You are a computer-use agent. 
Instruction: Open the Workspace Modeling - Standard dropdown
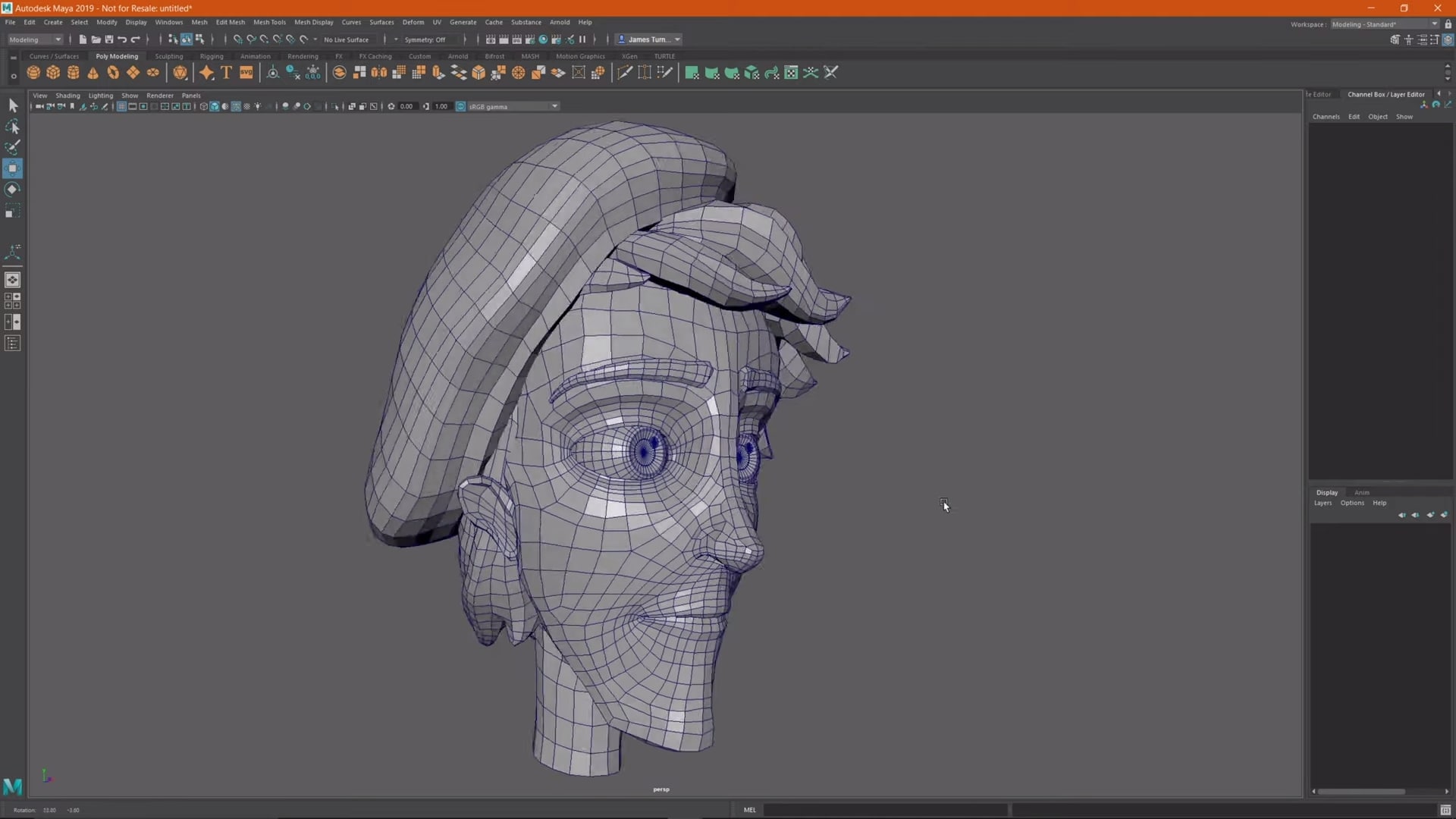click(x=1385, y=24)
